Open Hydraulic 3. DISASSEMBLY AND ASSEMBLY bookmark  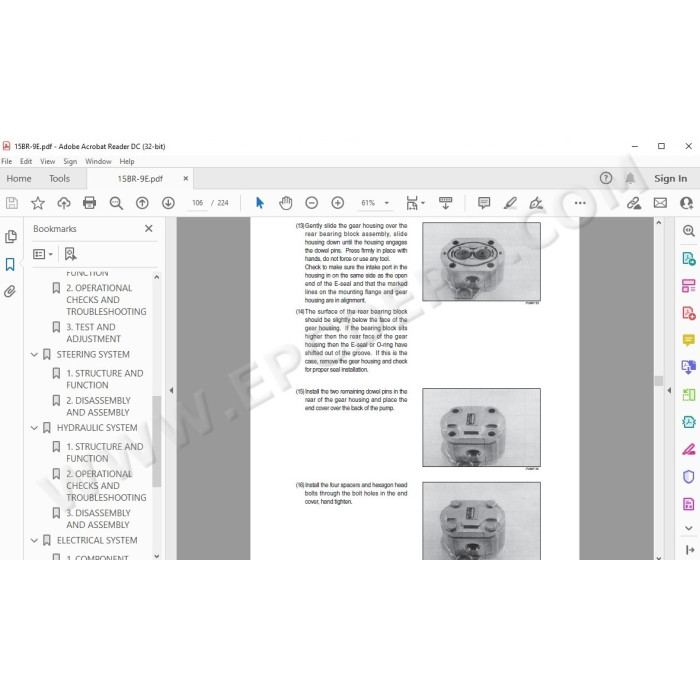click(x=98, y=519)
